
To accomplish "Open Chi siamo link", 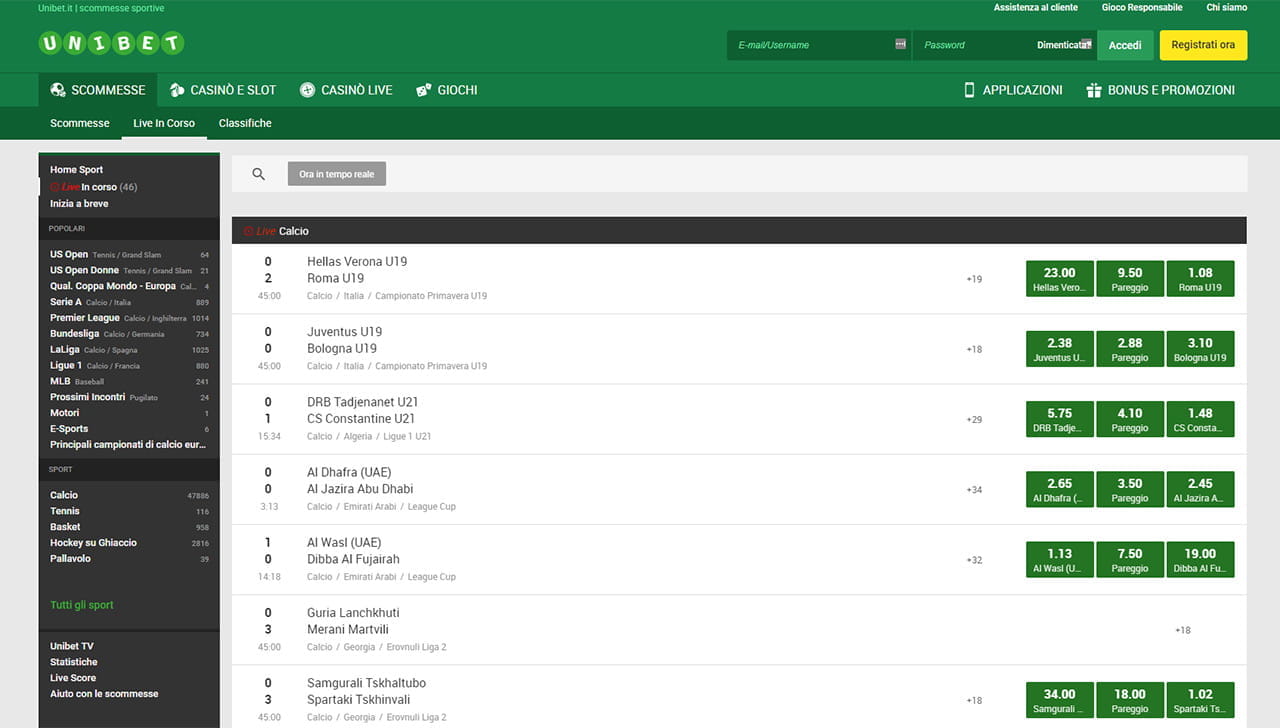I will click(x=1227, y=7).
